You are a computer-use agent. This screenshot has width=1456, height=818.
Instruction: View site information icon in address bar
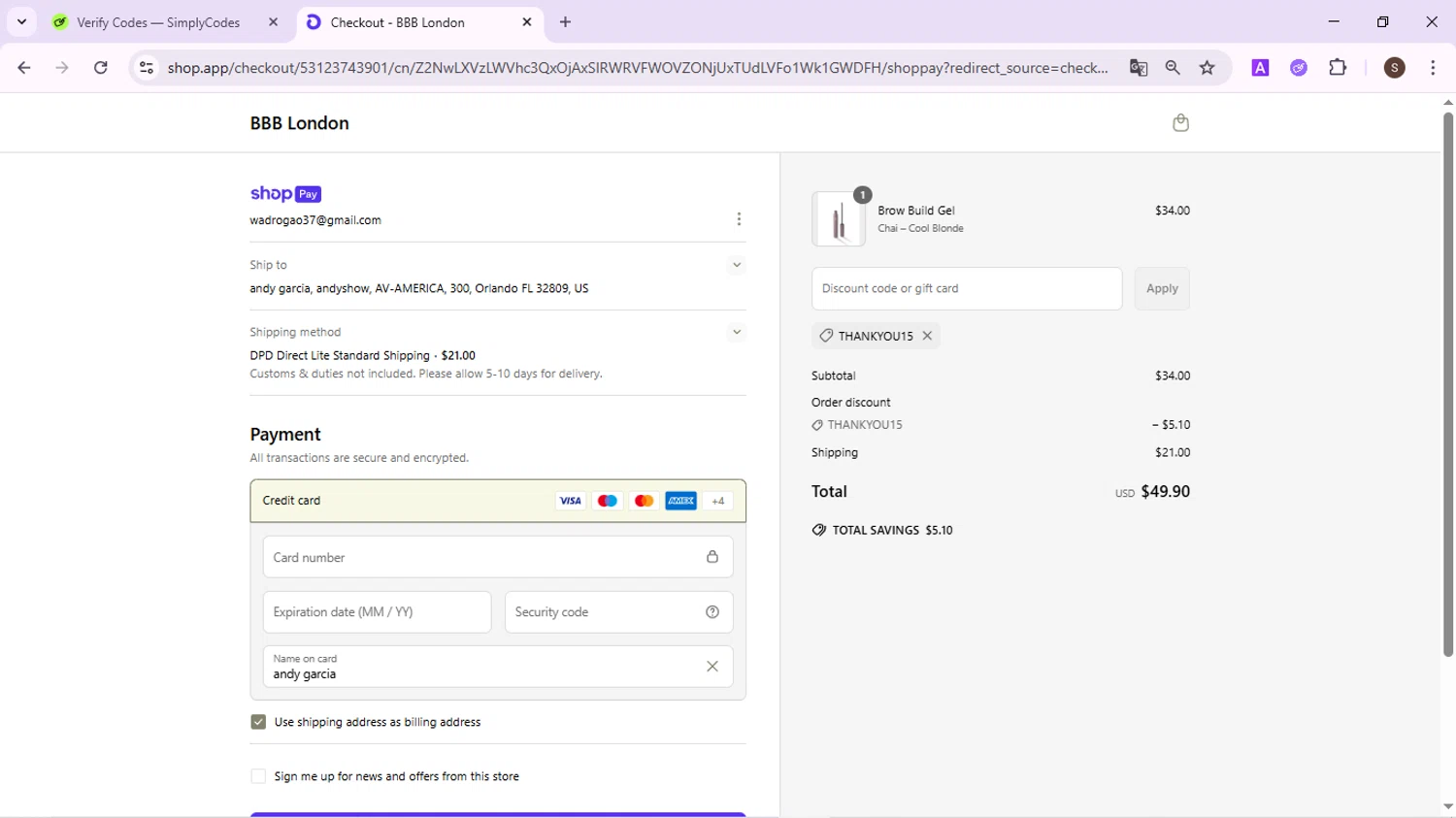point(147,68)
